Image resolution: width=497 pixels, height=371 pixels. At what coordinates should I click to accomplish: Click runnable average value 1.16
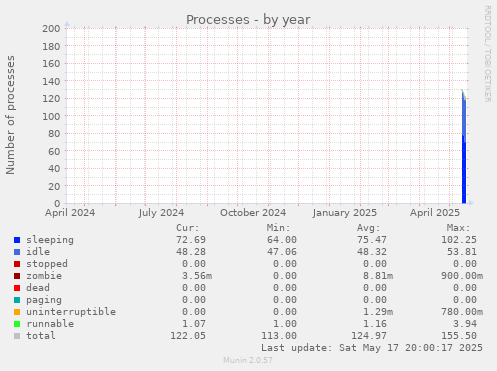click(375, 324)
